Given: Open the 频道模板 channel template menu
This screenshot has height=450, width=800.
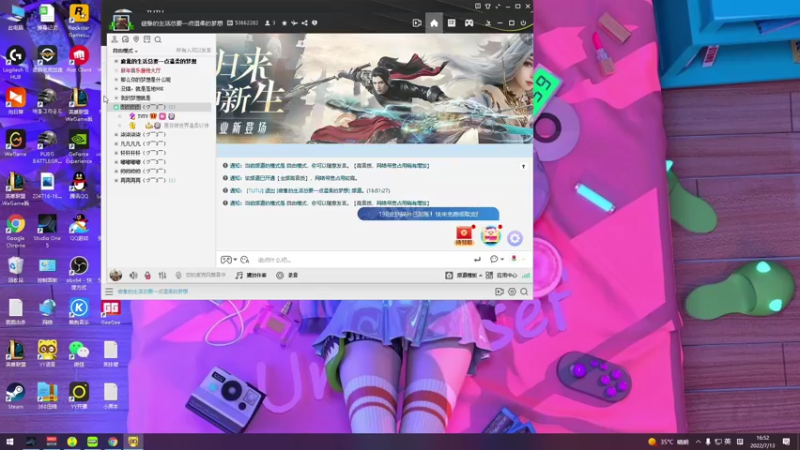Looking at the screenshot, I should point(463,276).
